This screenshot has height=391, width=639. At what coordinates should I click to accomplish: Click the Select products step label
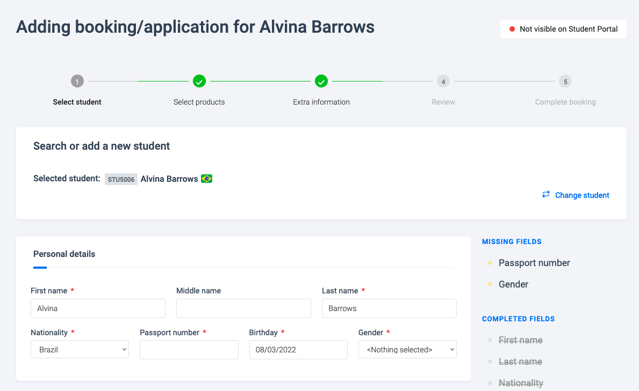coord(199,102)
